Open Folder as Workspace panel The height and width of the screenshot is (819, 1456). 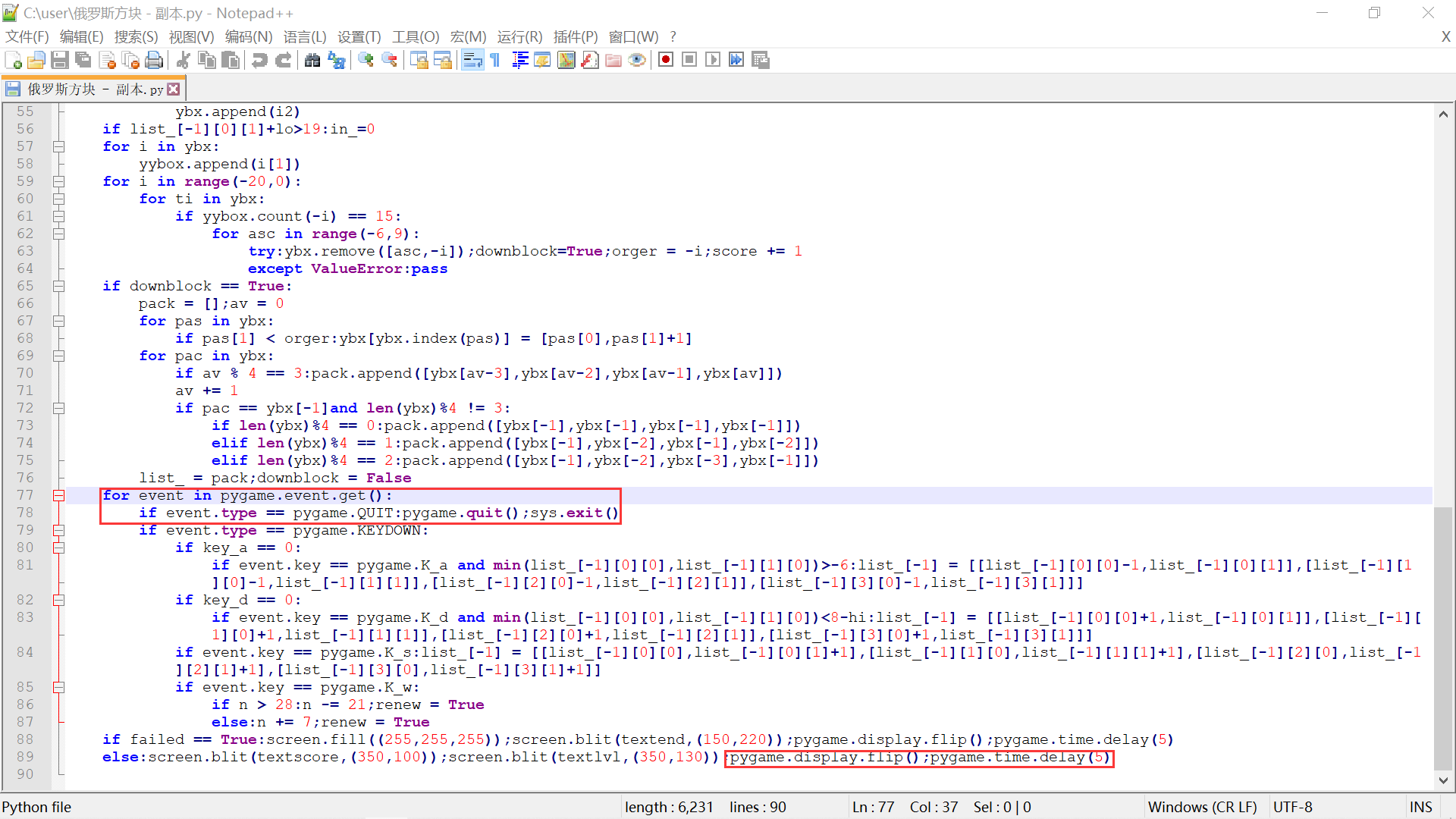[613, 60]
